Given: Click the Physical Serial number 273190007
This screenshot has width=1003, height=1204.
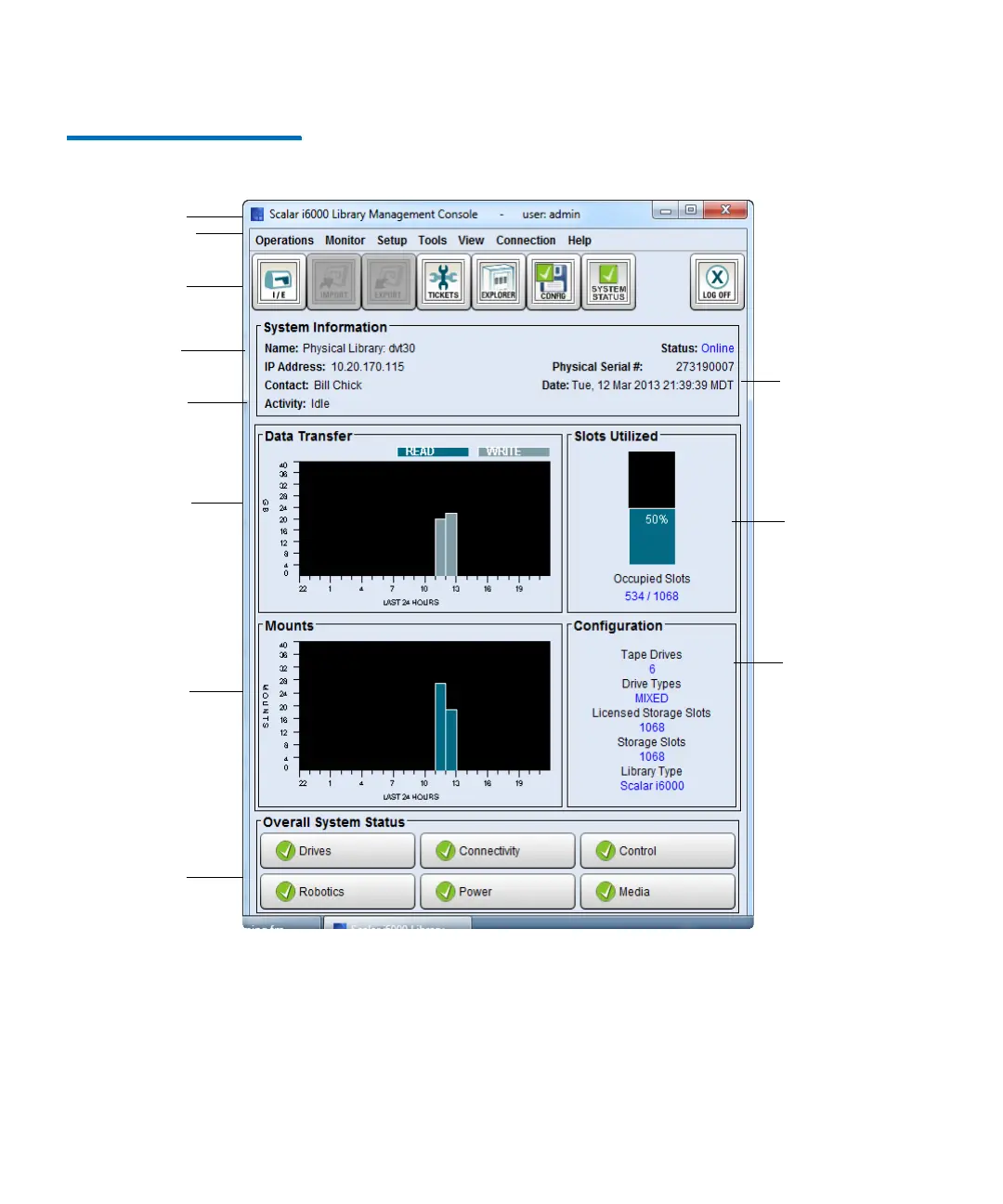Looking at the screenshot, I should 705,367.
